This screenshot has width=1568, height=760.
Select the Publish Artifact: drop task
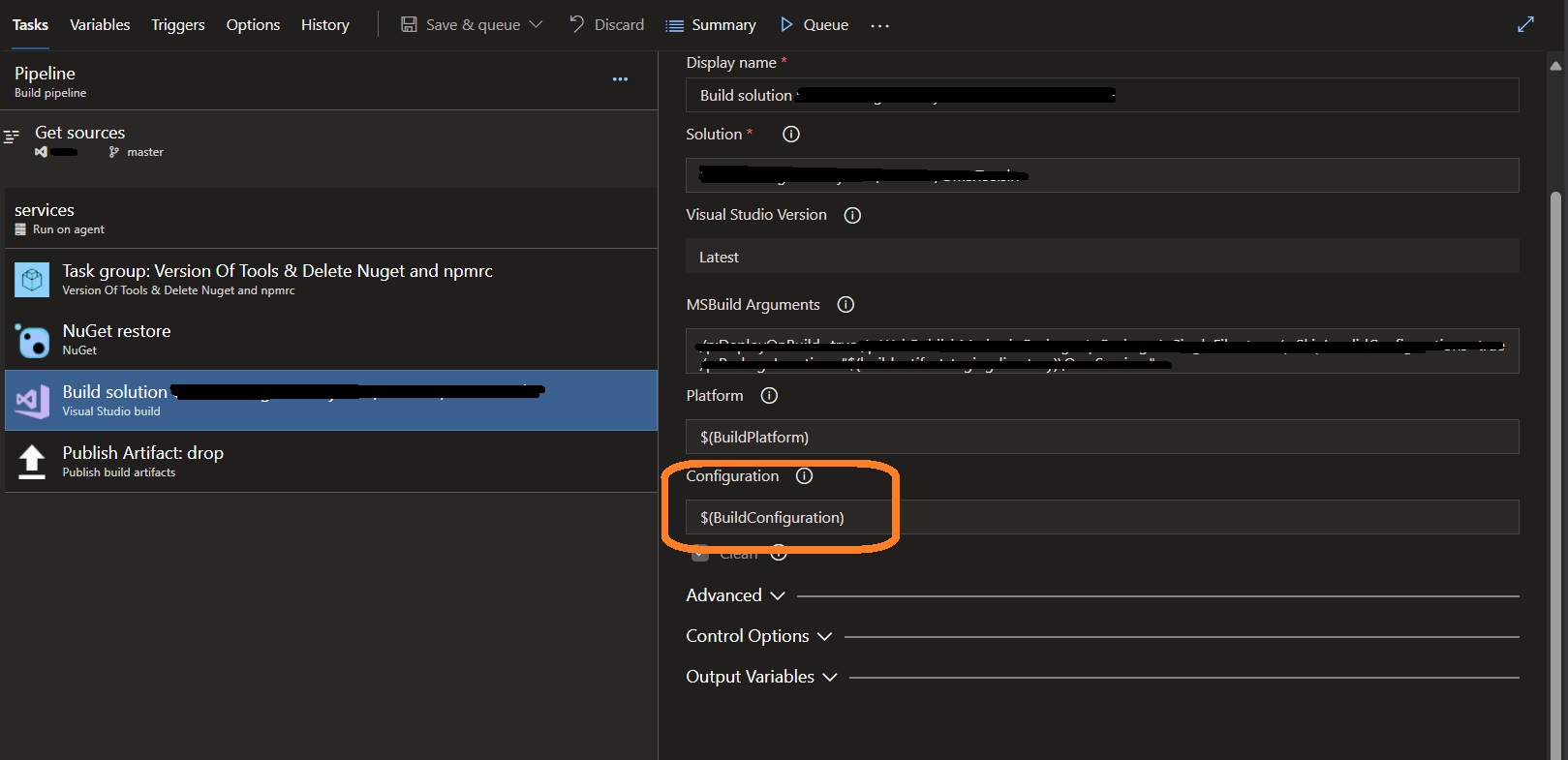(x=329, y=462)
